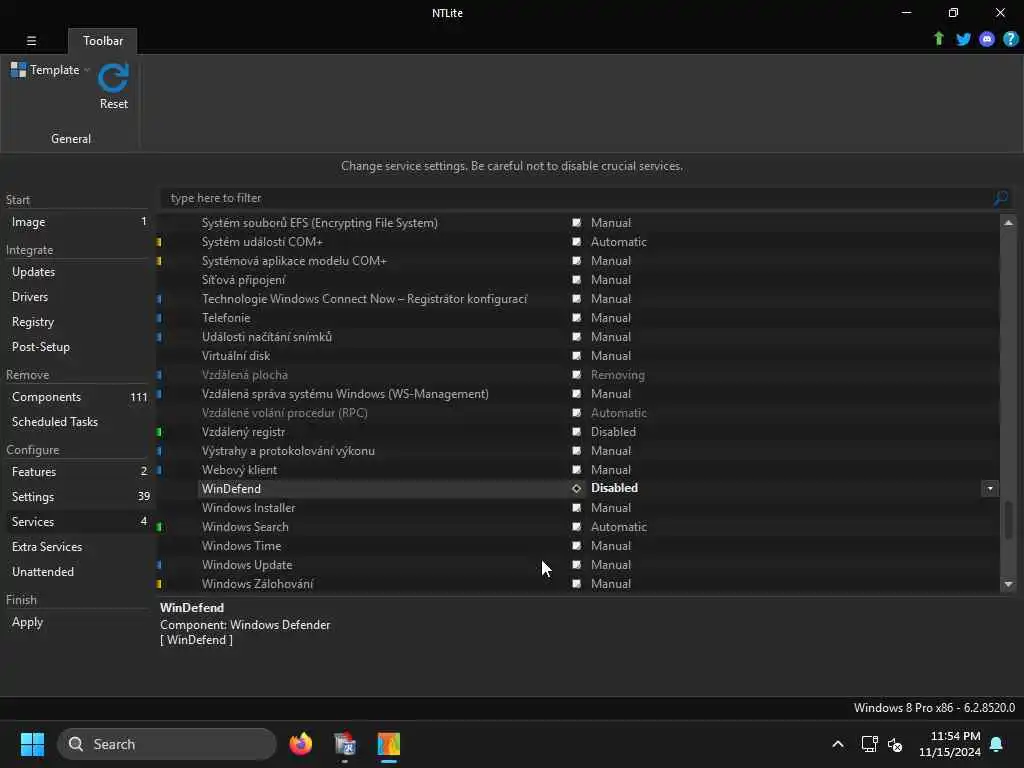Click the network tray icon
Image resolution: width=1024 pixels, height=768 pixels.
point(869,744)
